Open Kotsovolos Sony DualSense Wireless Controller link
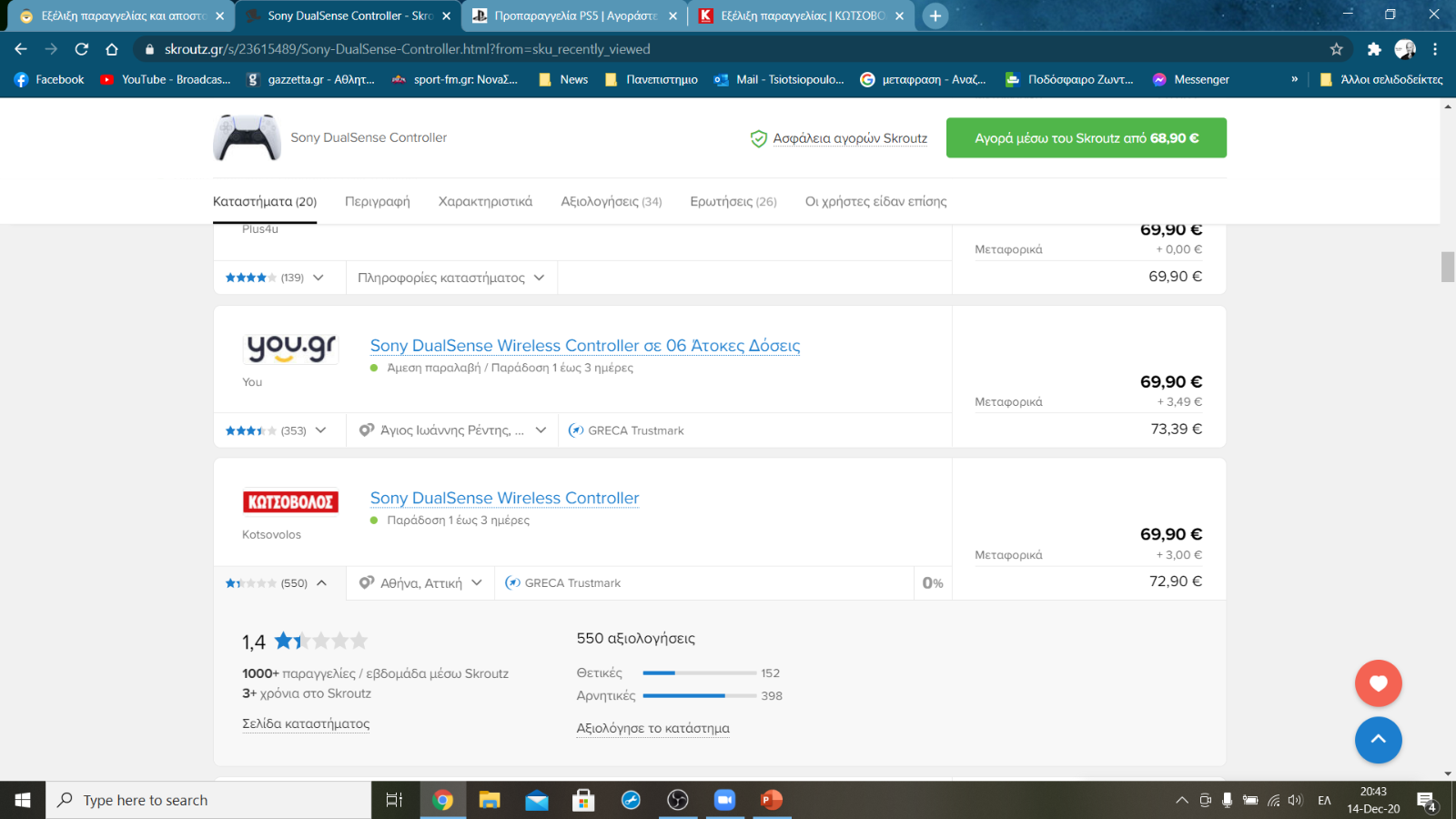1456x819 pixels. [x=504, y=499]
